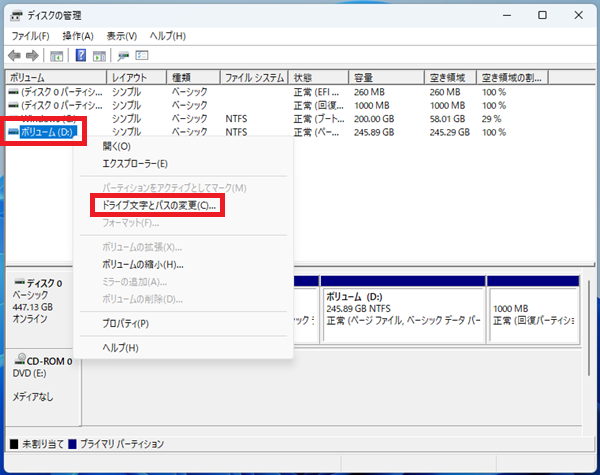
Task: Toggle the console tree pane toolbar icon
Action: [57, 56]
